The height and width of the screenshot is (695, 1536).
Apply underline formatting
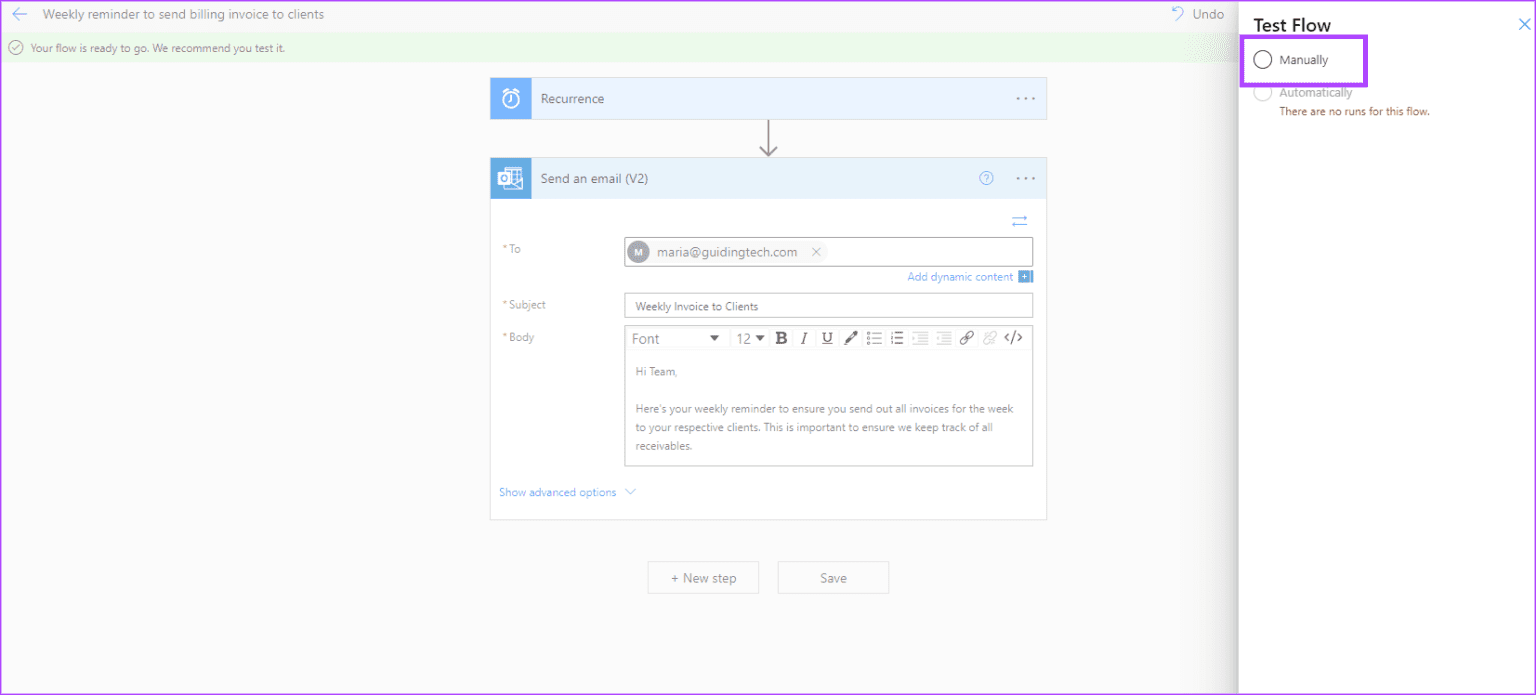click(x=827, y=338)
